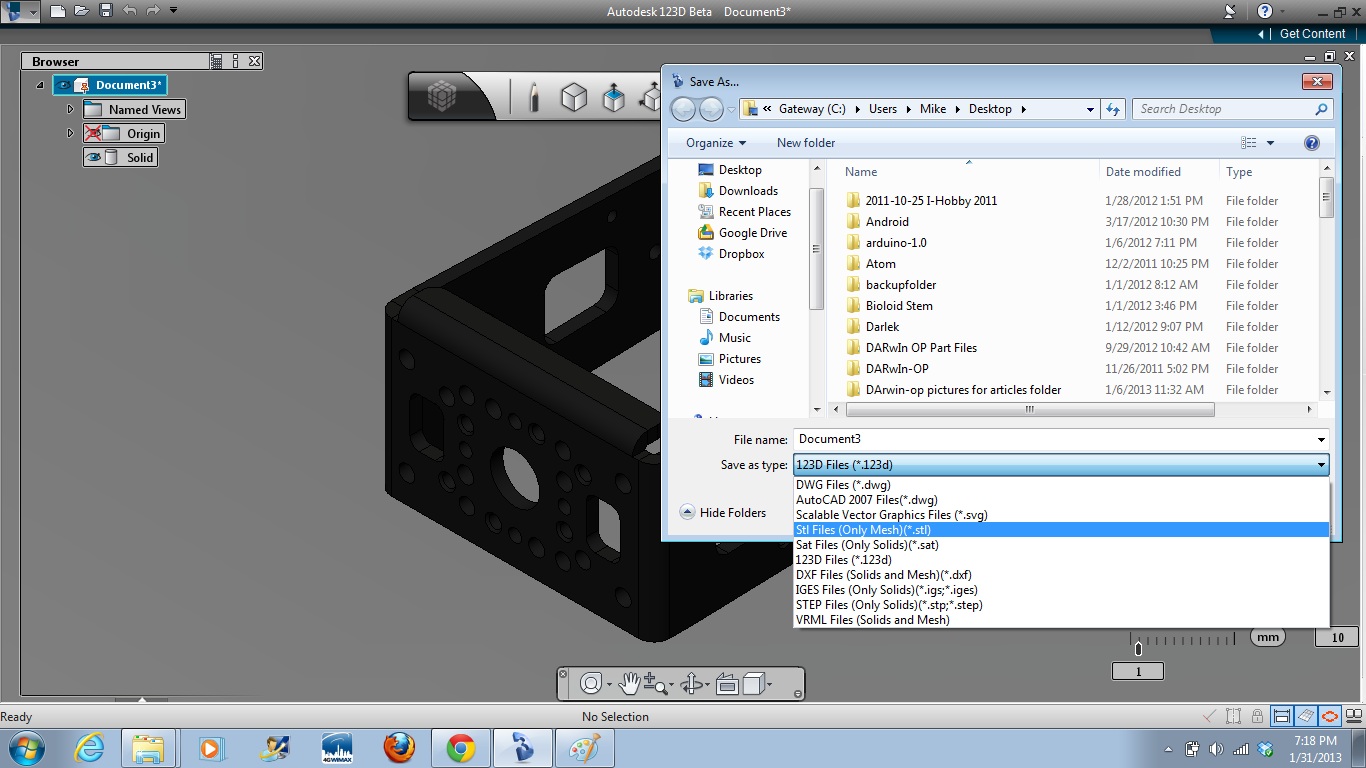Open the Save as type combo box
Viewport: 1366px width, 768px height.
(x=1061, y=465)
